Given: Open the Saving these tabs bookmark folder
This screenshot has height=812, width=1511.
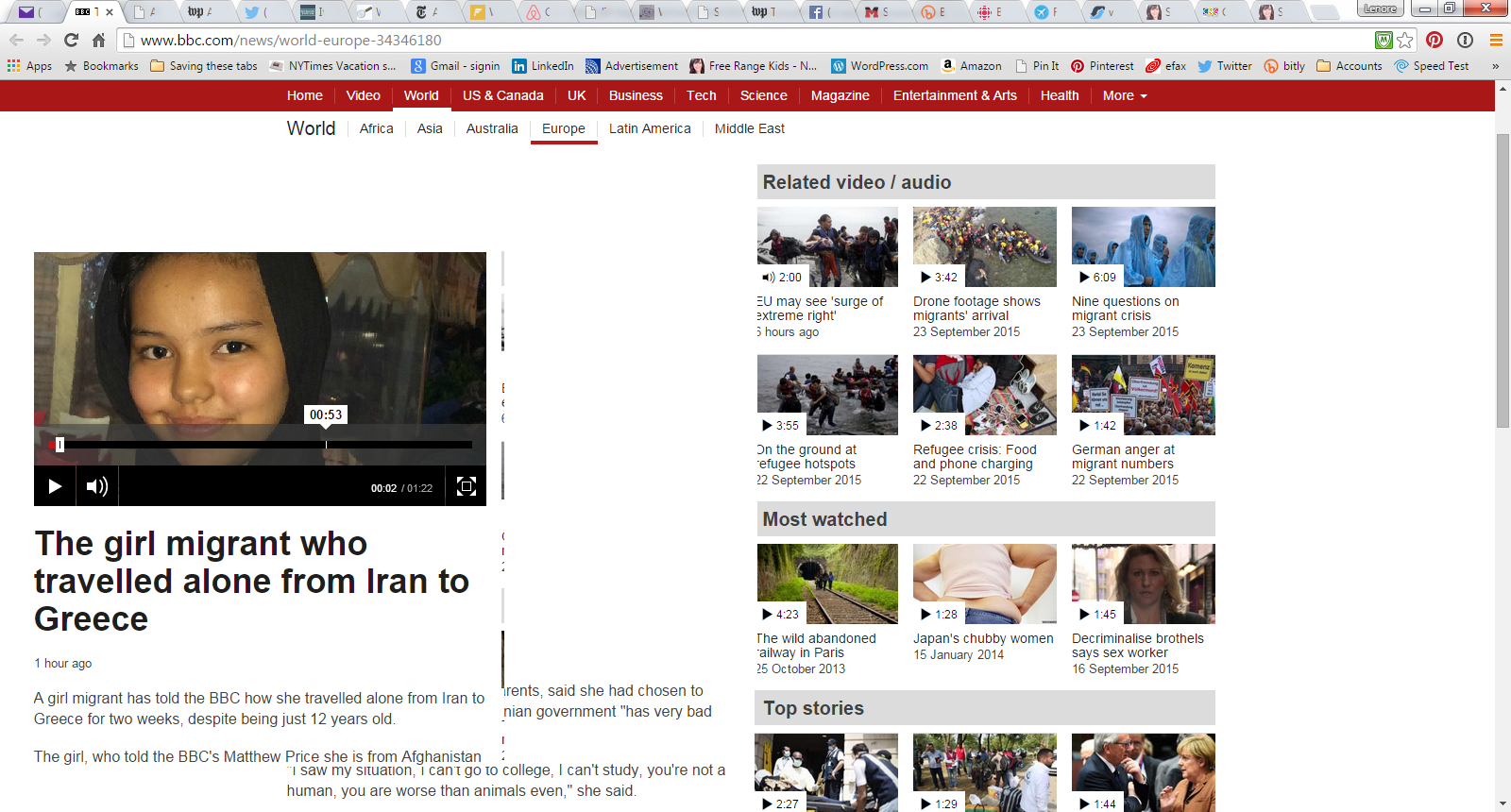Looking at the screenshot, I should point(204,66).
